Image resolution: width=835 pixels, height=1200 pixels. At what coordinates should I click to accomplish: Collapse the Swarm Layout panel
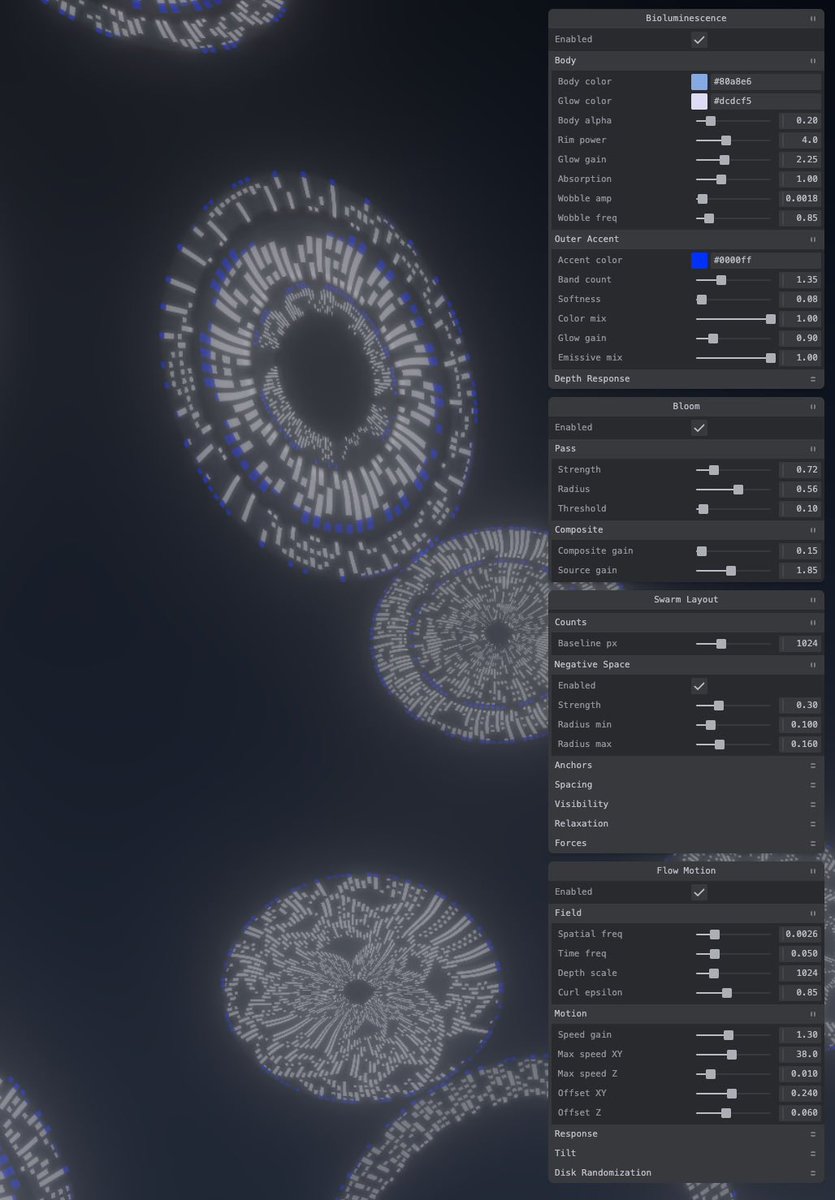[x=686, y=600]
